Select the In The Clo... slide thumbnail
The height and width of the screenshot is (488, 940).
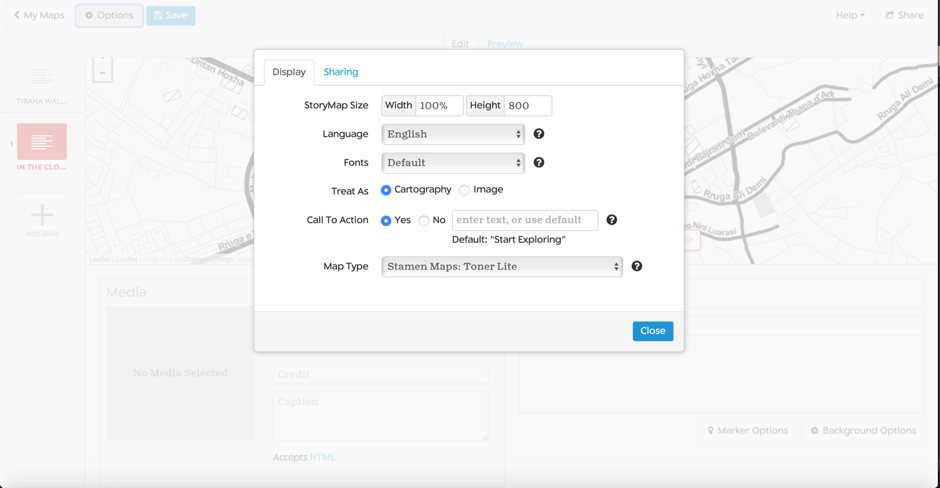(42, 142)
